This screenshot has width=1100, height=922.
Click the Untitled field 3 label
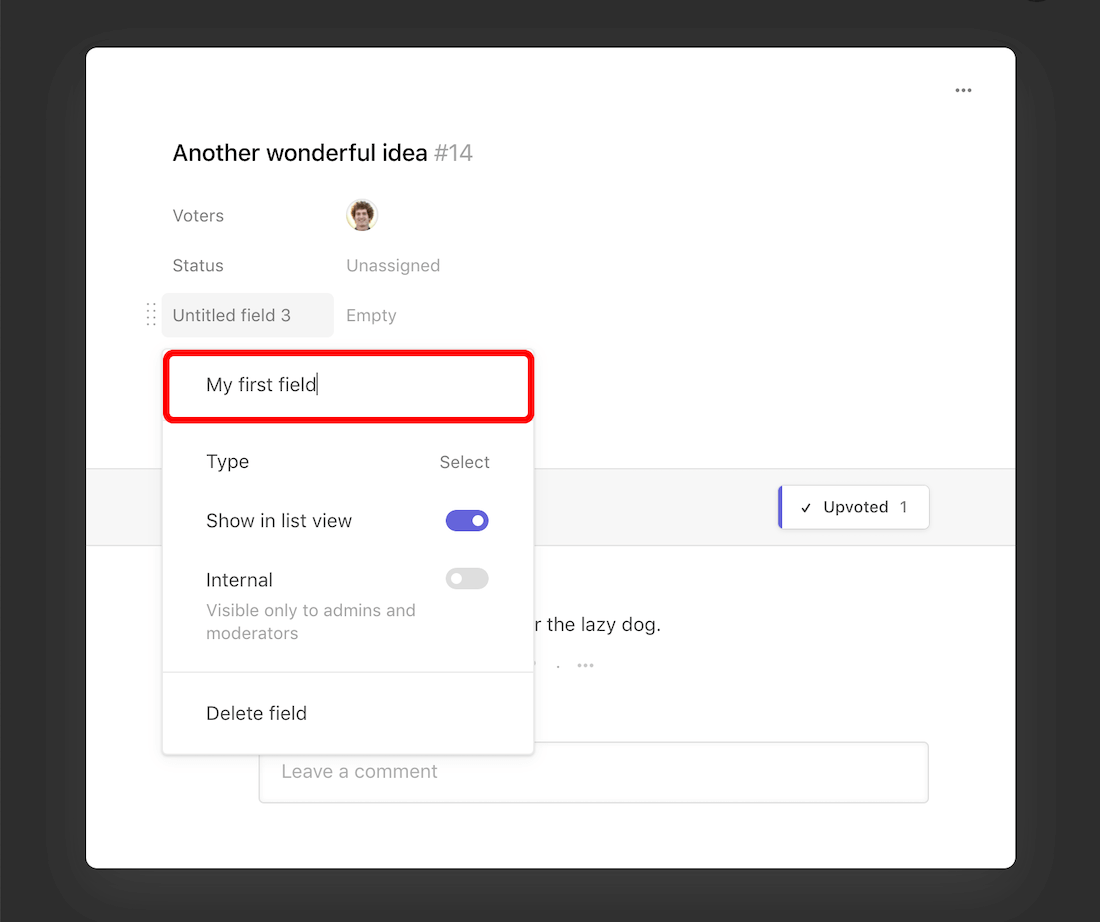247,315
